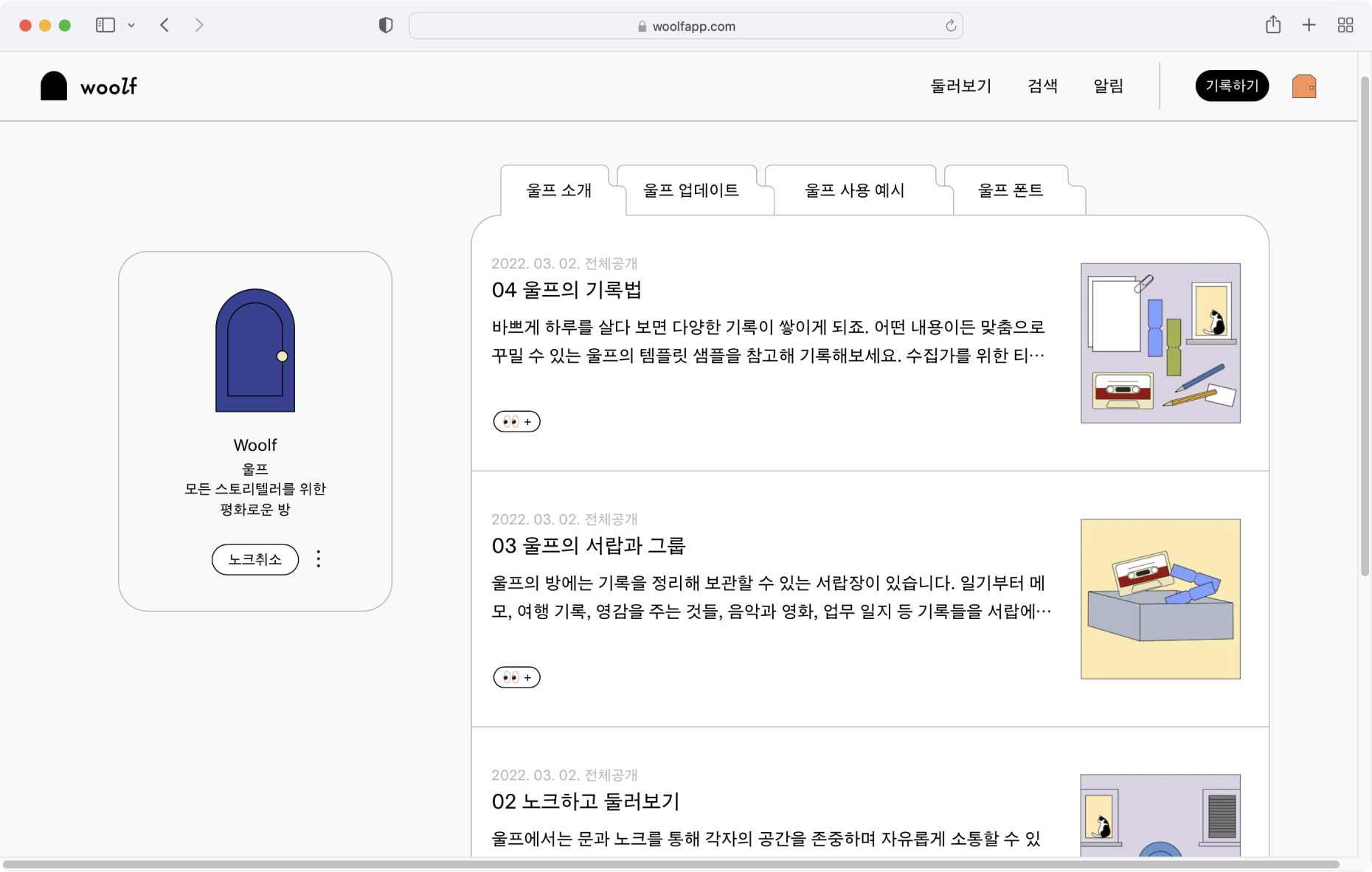
Task: Go back with the back arrow
Action: pos(164,25)
